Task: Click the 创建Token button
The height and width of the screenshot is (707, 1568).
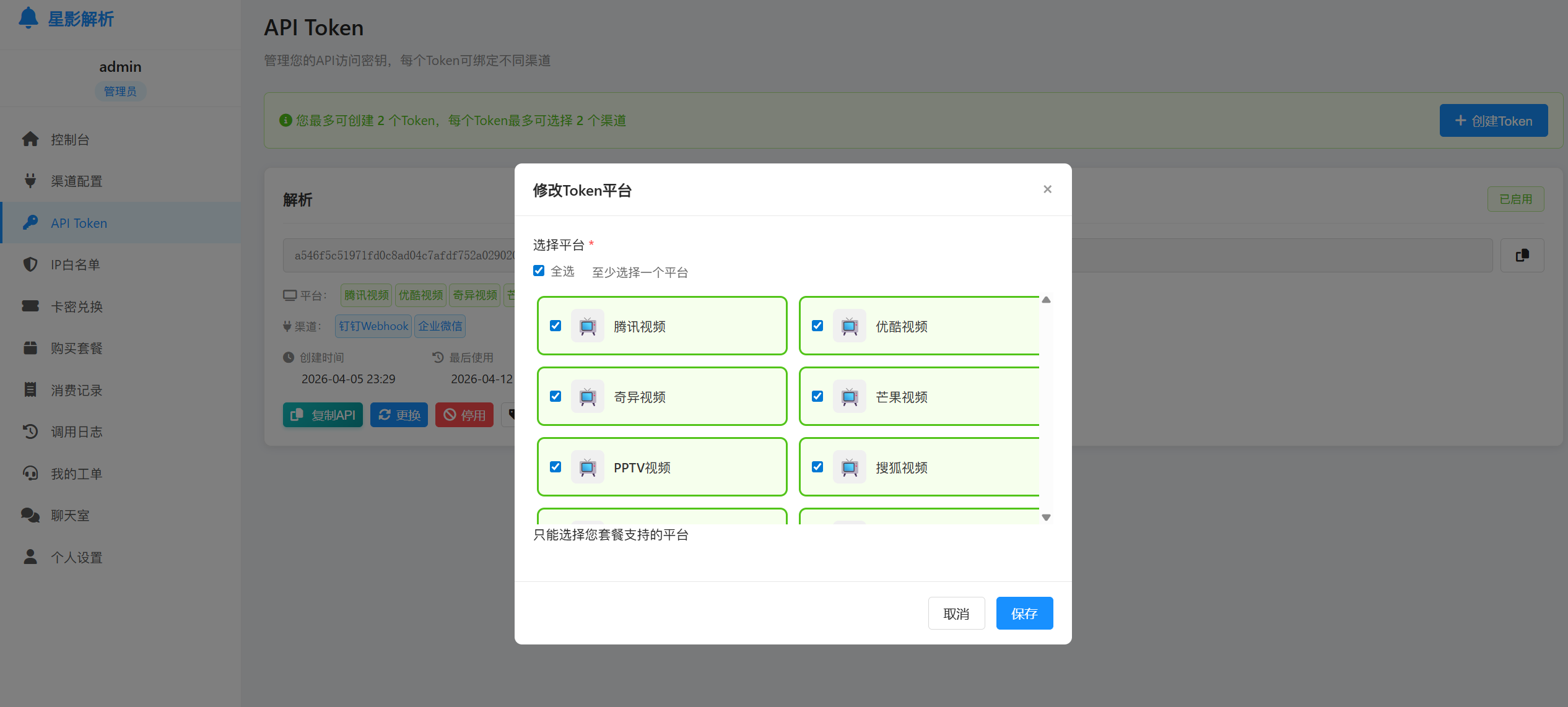Action: tap(1493, 121)
